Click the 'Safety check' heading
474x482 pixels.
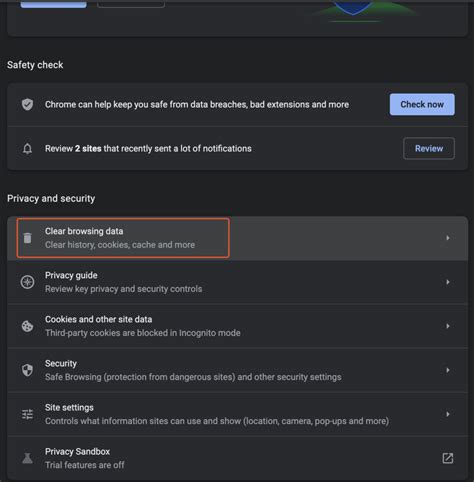coord(35,65)
